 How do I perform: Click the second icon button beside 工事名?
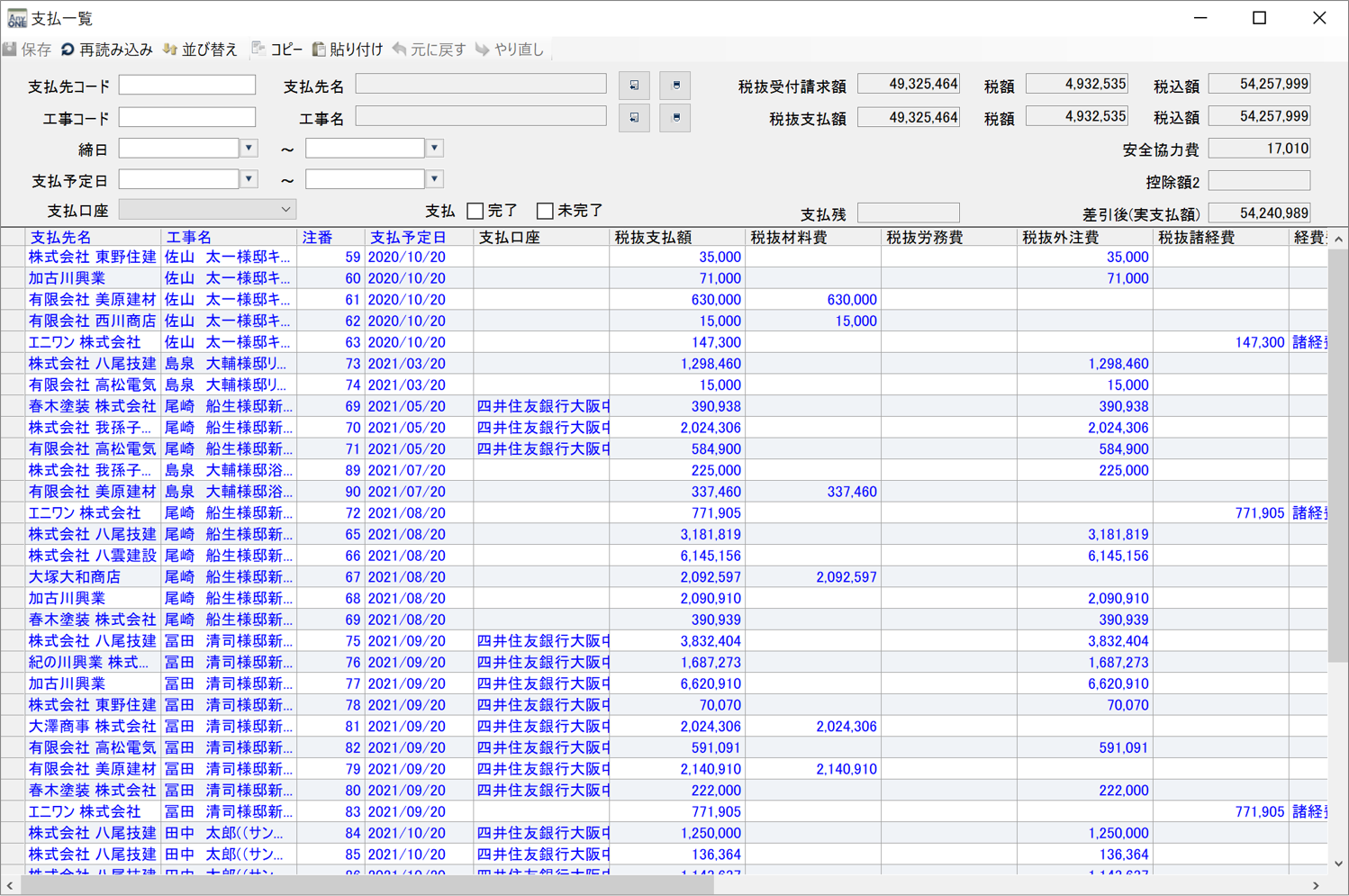[675, 117]
